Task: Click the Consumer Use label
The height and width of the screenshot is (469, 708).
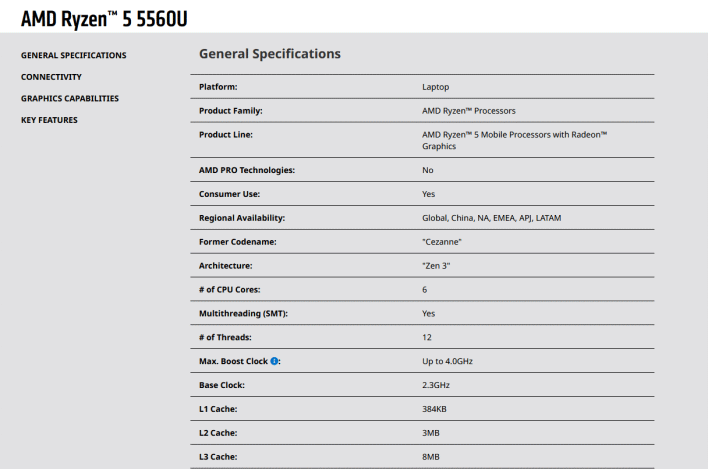Action: 229,194
